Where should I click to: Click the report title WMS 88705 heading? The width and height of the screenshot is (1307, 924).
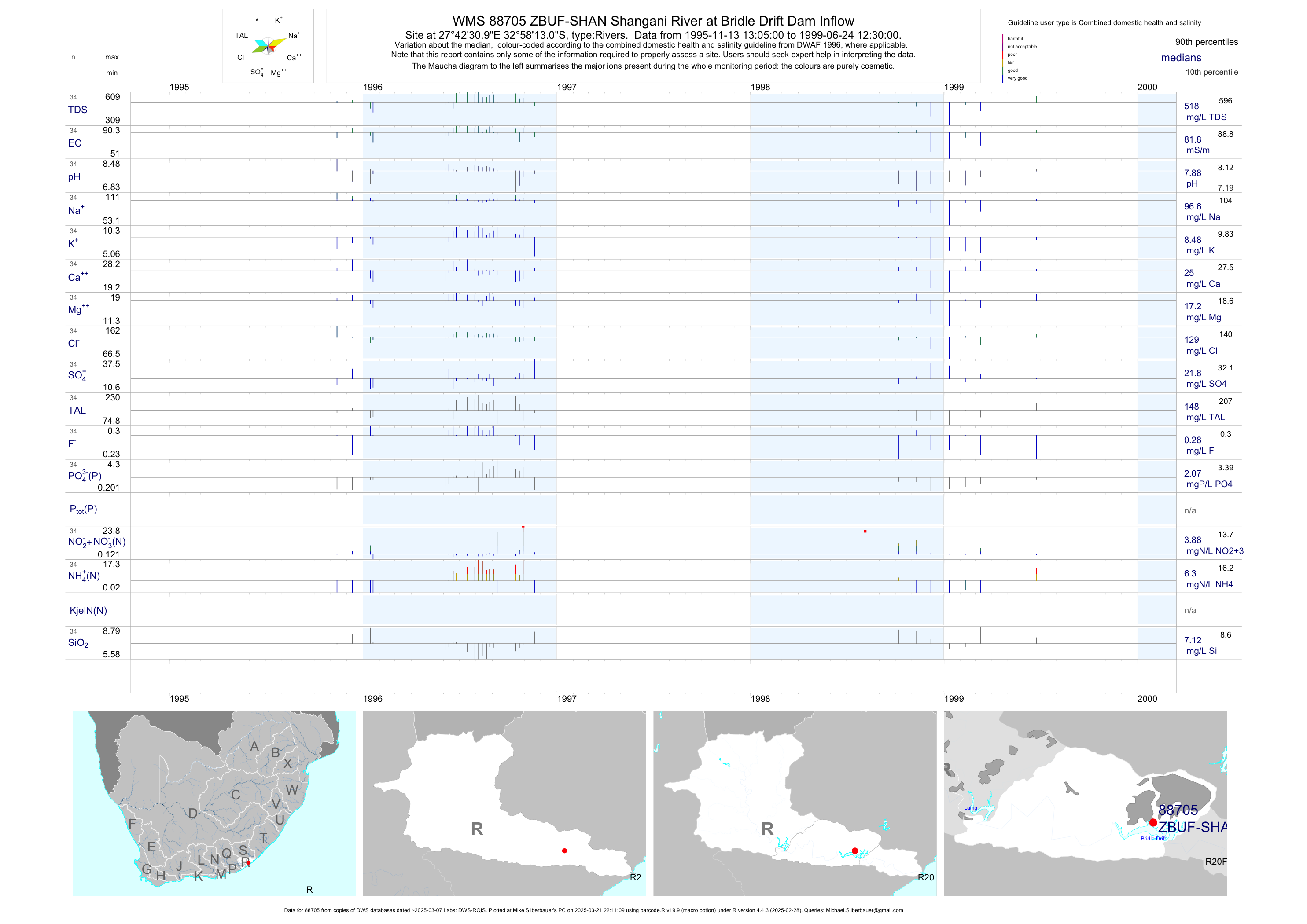point(653,21)
